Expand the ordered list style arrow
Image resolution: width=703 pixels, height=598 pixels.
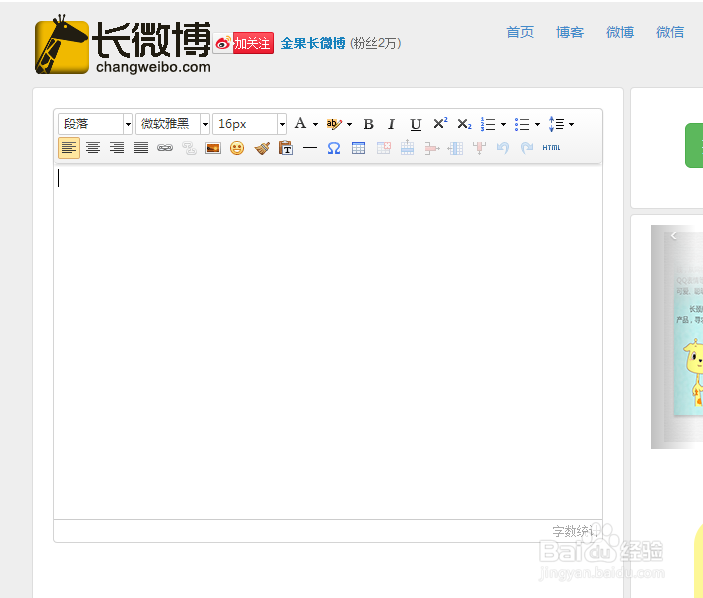click(503, 124)
